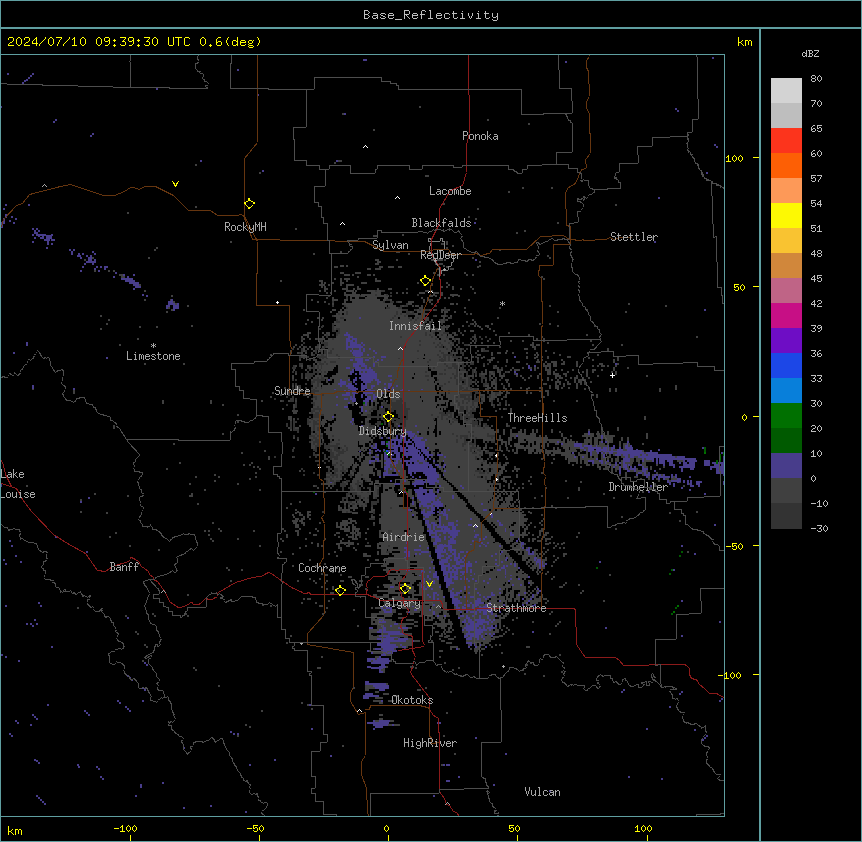Select the yellow diamond marker below Cochrane
The image size is (862, 842).
[340, 590]
